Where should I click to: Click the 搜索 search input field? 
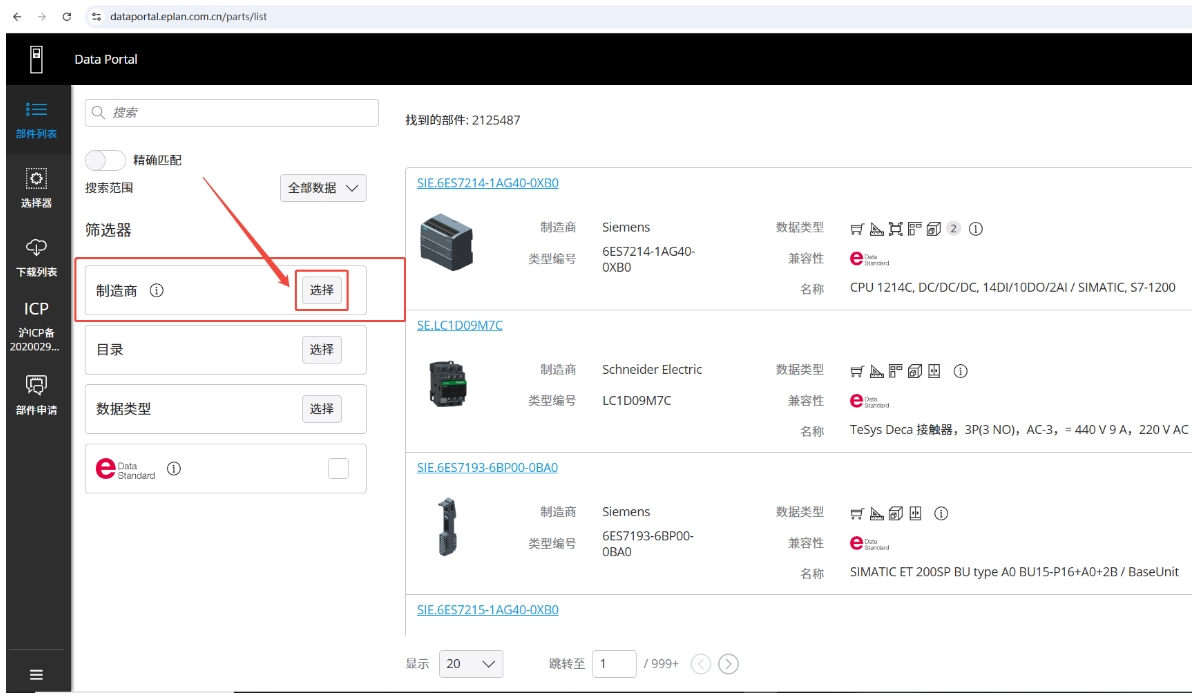coord(232,112)
